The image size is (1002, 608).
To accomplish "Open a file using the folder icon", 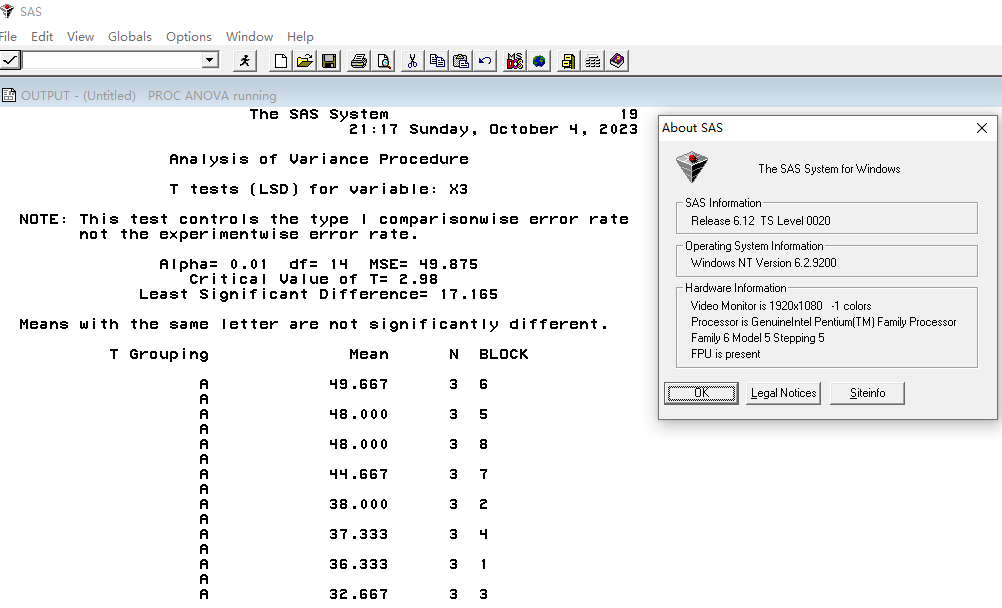I will pyautogui.click(x=305, y=61).
